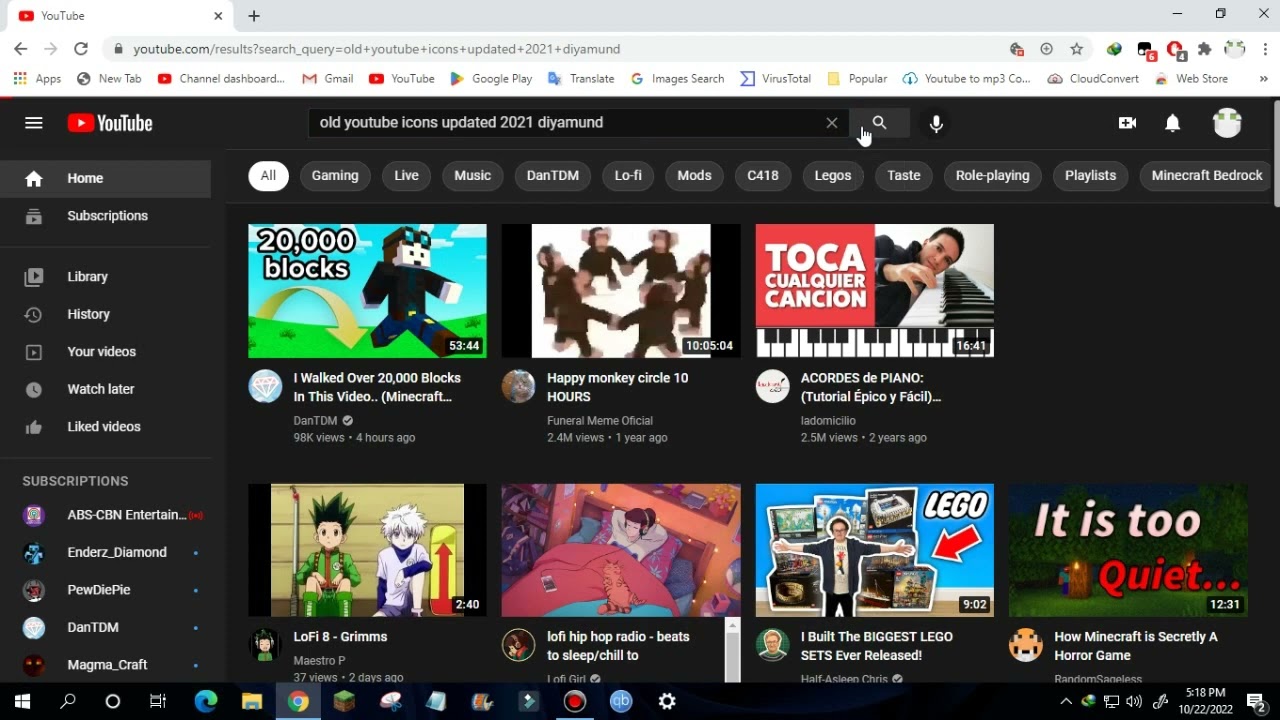The height and width of the screenshot is (720, 1280).
Task: Open DanTDM channel avatar beside first video
Action: pyautogui.click(x=265, y=386)
